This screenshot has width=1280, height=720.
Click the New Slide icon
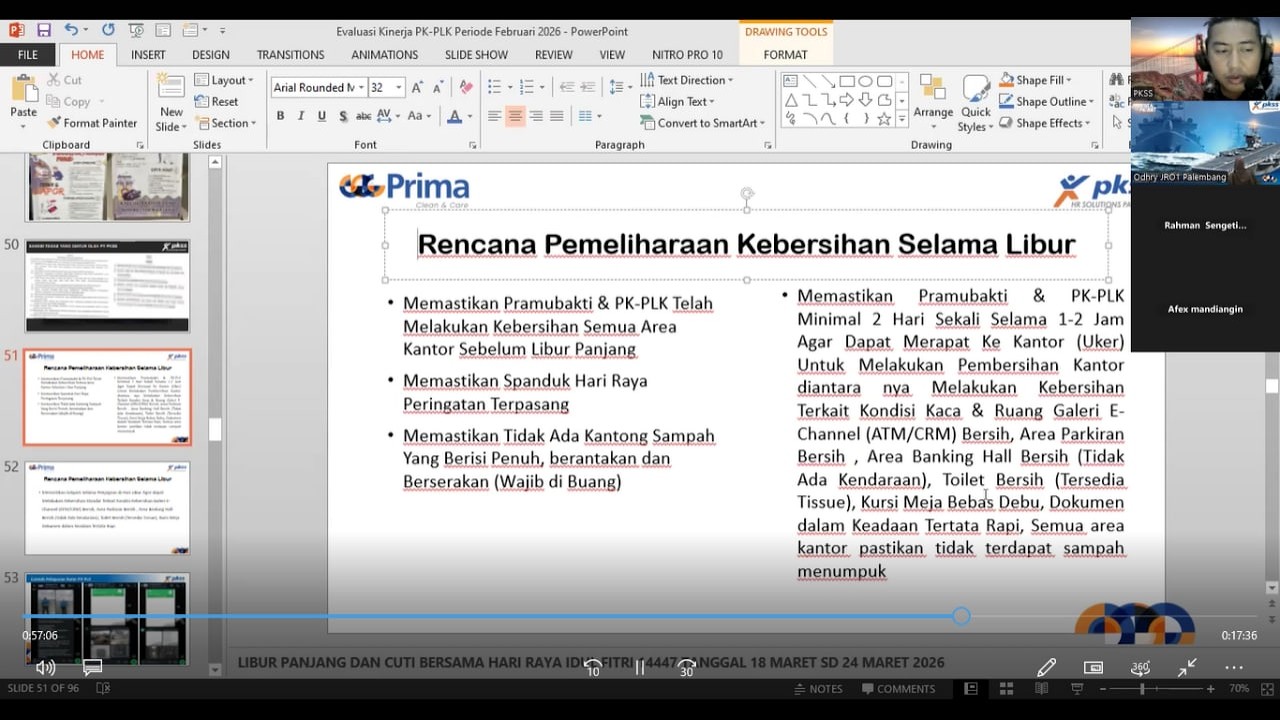click(x=171, y=88)
